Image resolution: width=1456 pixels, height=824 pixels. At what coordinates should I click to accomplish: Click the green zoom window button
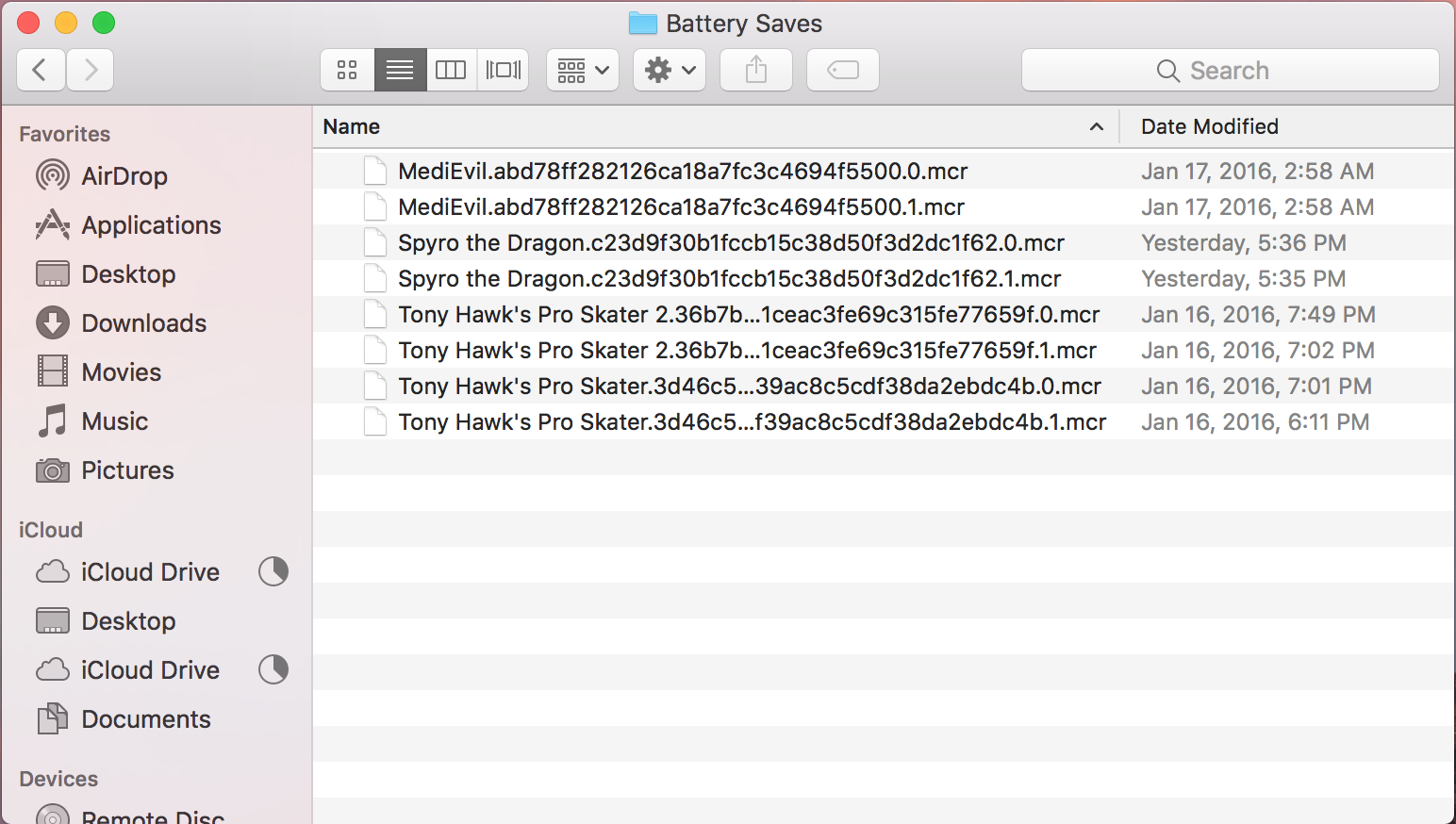(x=104, y=23)
